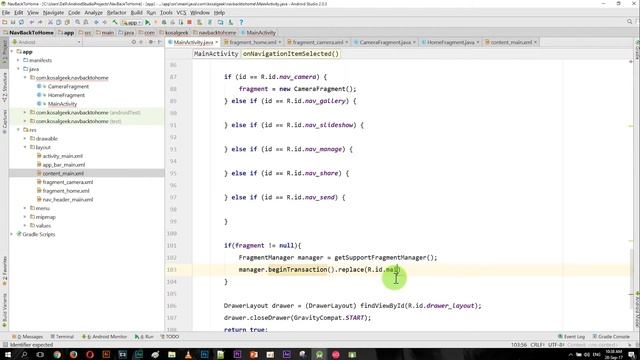Expand the drawable folder
This screenshot has height=360, width=640.
coord(25,139)
